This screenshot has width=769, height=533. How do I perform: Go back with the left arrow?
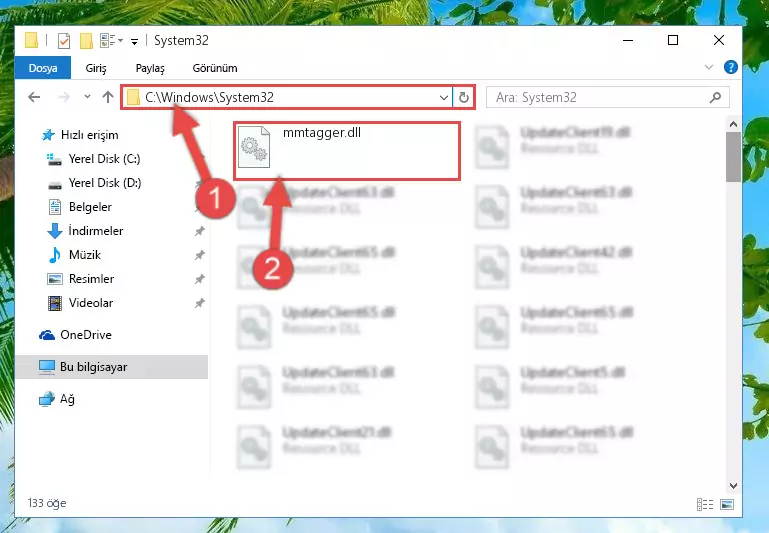tap(34, 97)
